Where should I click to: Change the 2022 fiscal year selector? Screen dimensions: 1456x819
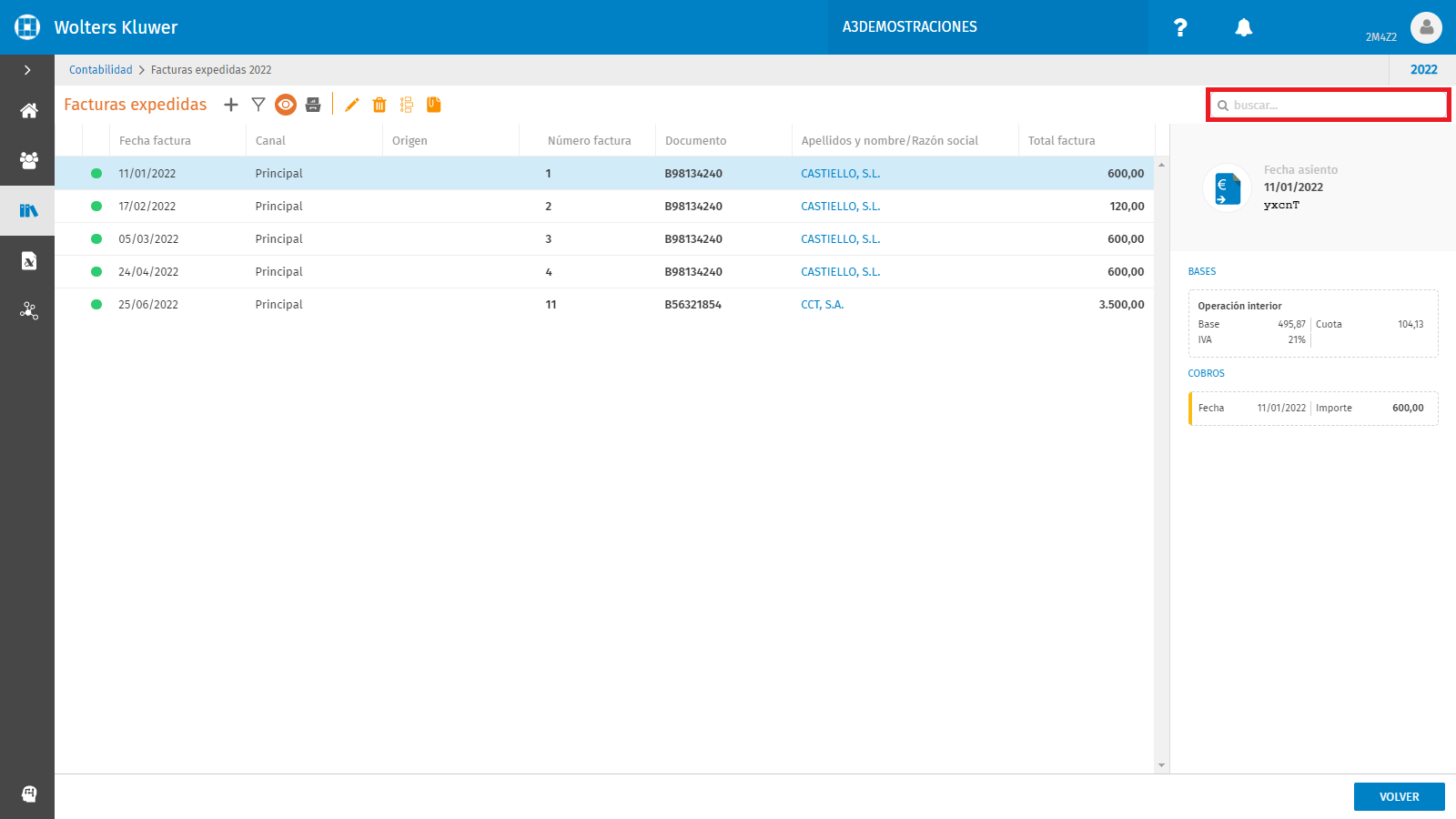(x=1423, y=70)
